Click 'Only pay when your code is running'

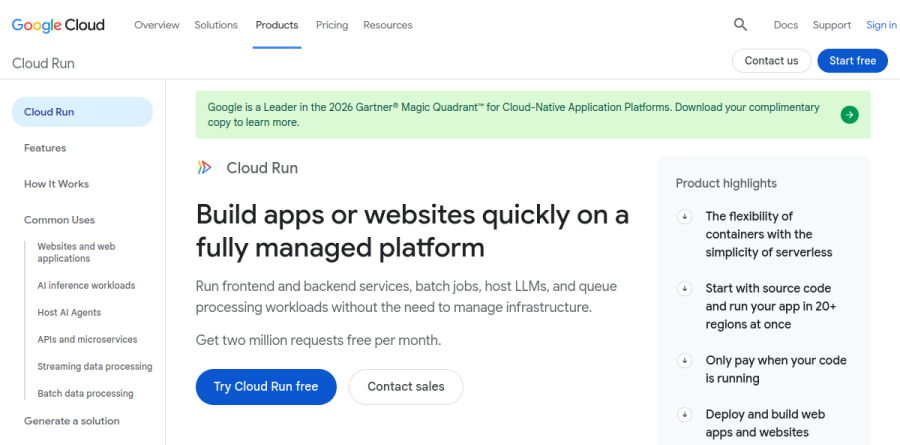(776, 369)
